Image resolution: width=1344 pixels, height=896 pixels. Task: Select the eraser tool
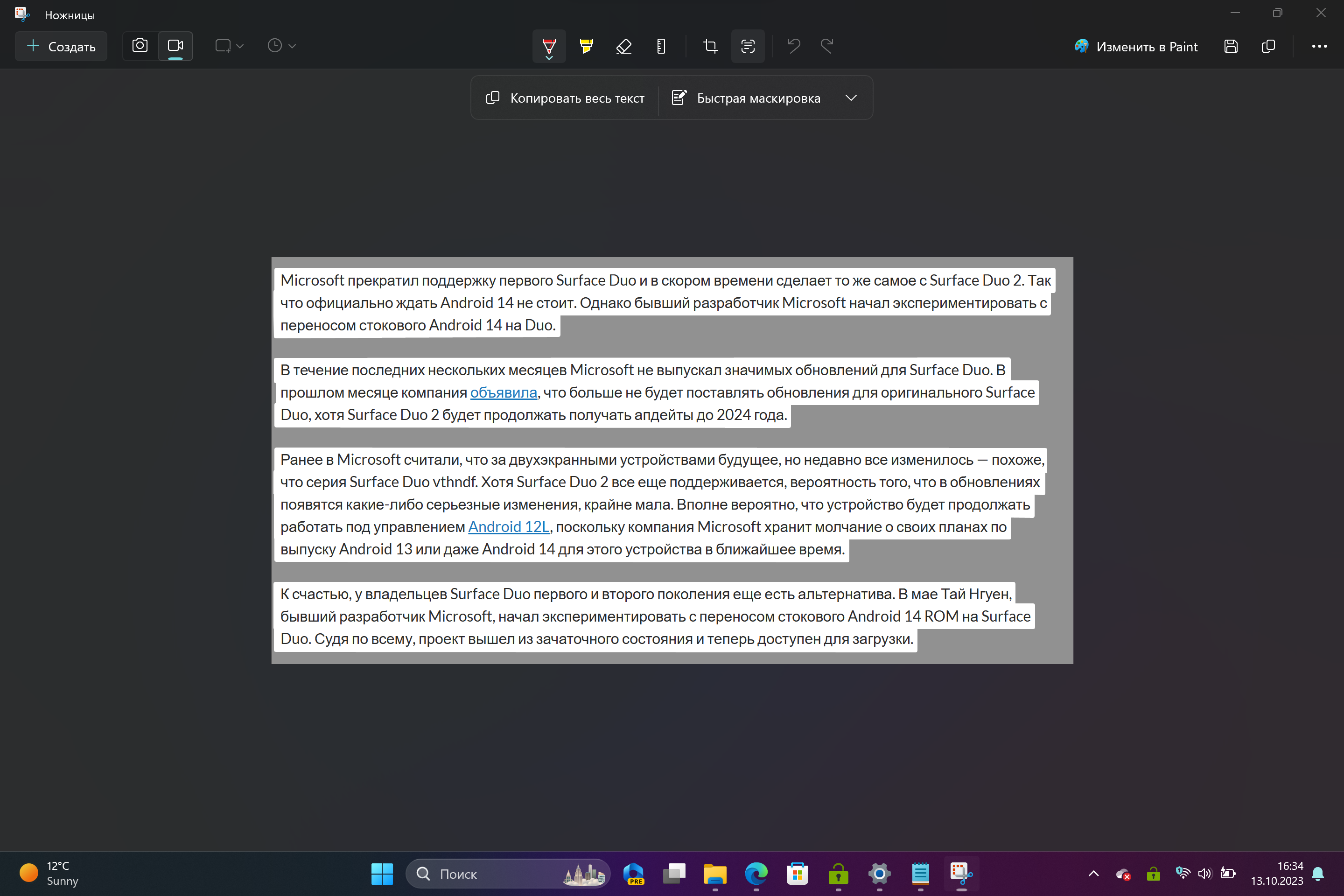pos(624,46)
